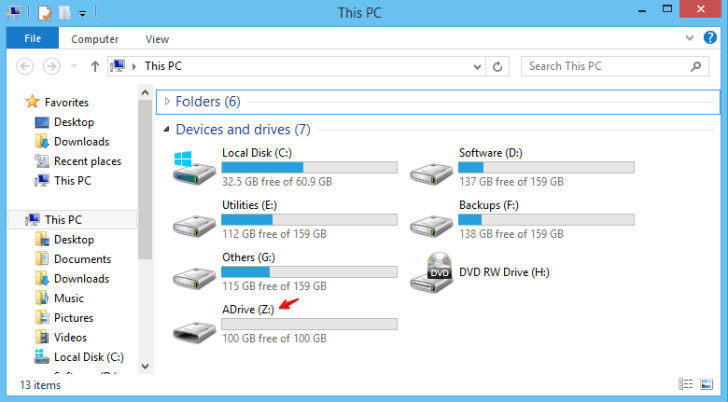This screenshot has height=402, width=728.
Task: Click the Refresh button in address bar
Action: 497,66
